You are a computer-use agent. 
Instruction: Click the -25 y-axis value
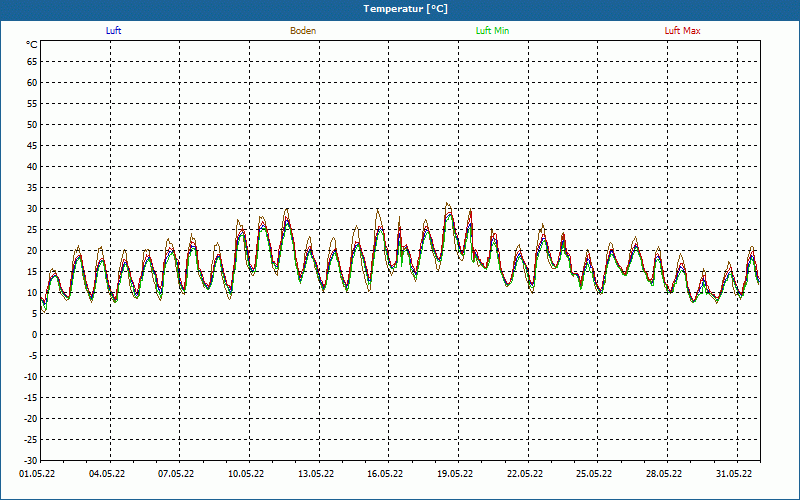(x=31, y=440)
